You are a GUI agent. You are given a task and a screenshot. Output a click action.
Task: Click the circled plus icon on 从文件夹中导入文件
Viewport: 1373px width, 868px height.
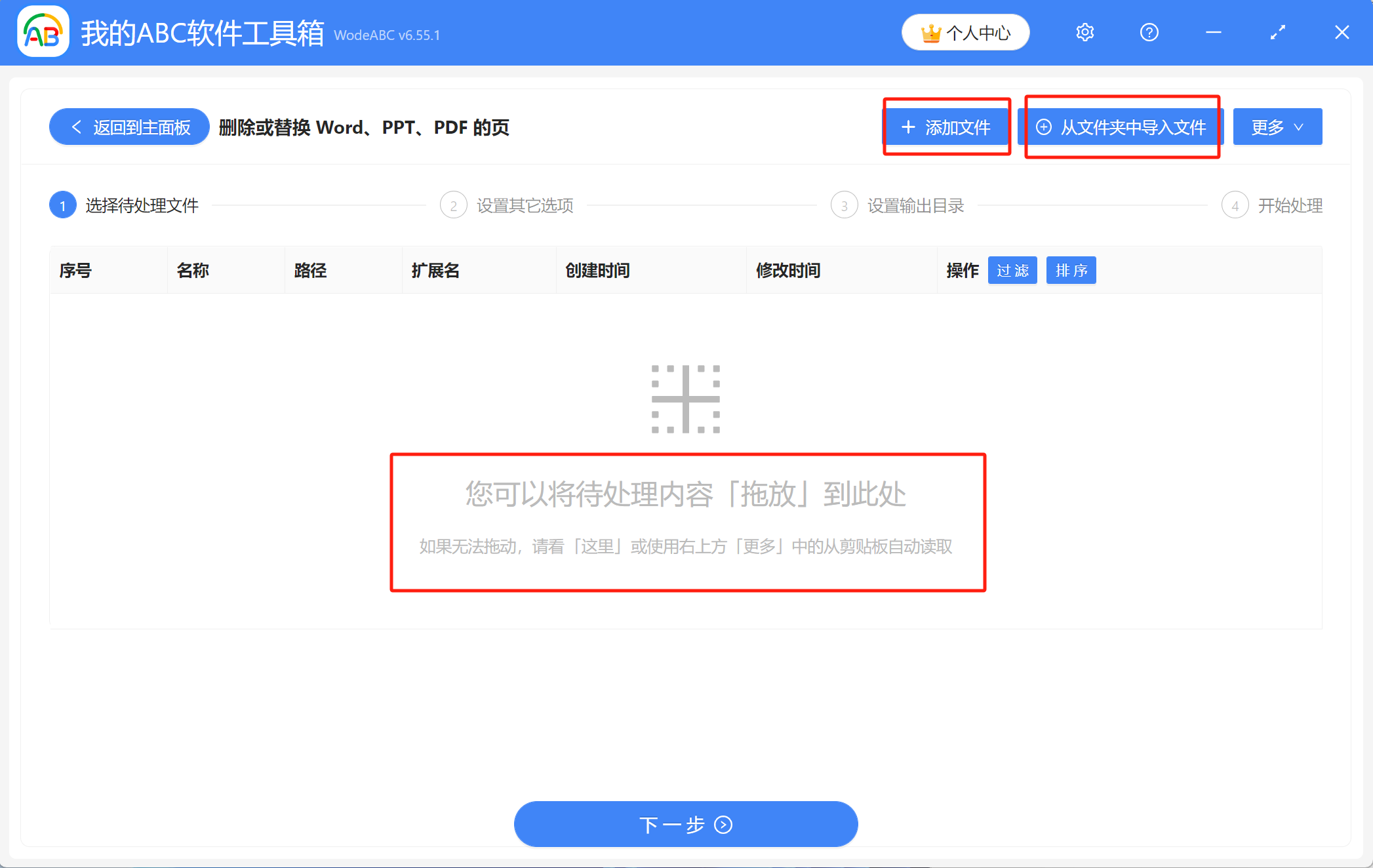(1045, 127)
